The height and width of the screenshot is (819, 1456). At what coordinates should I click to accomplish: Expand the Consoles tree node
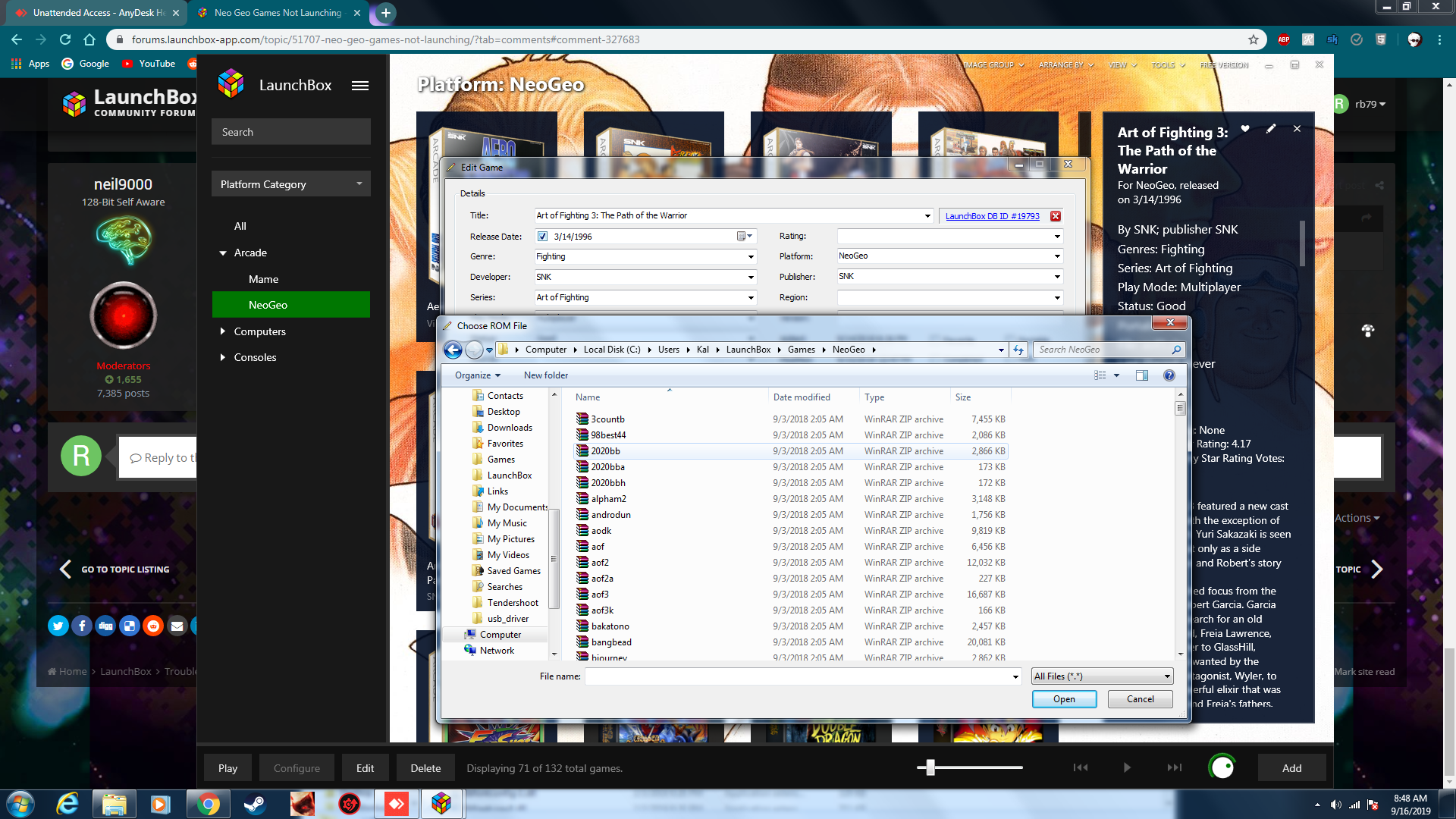[x=223, y=357]
